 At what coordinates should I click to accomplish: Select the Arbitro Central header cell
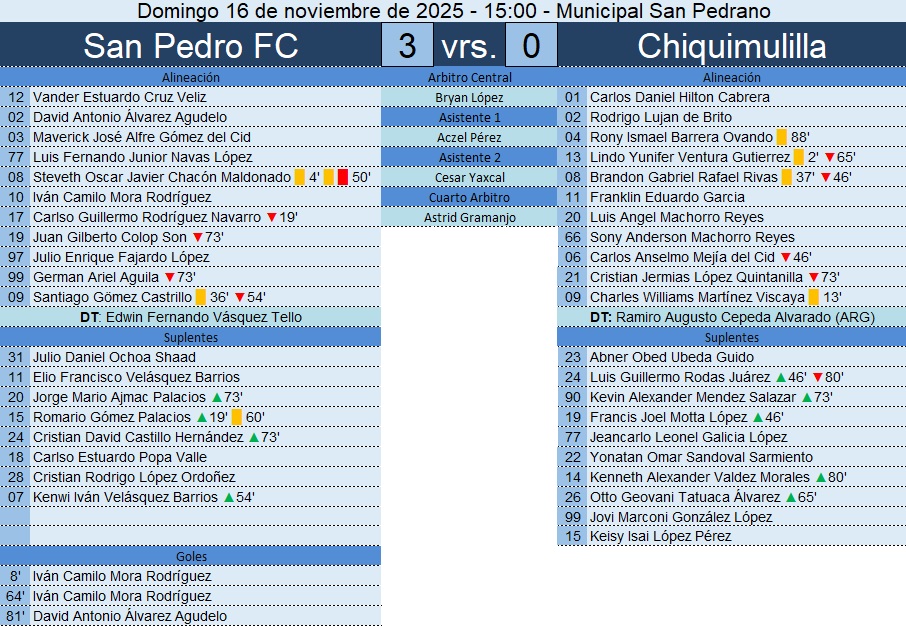469,77
